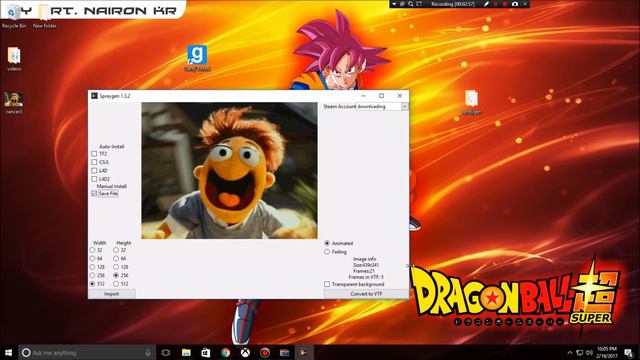Open Google Chrome from the taskbar
The height and width of the screenshot is (360, 640).
[x=225, y=352]
